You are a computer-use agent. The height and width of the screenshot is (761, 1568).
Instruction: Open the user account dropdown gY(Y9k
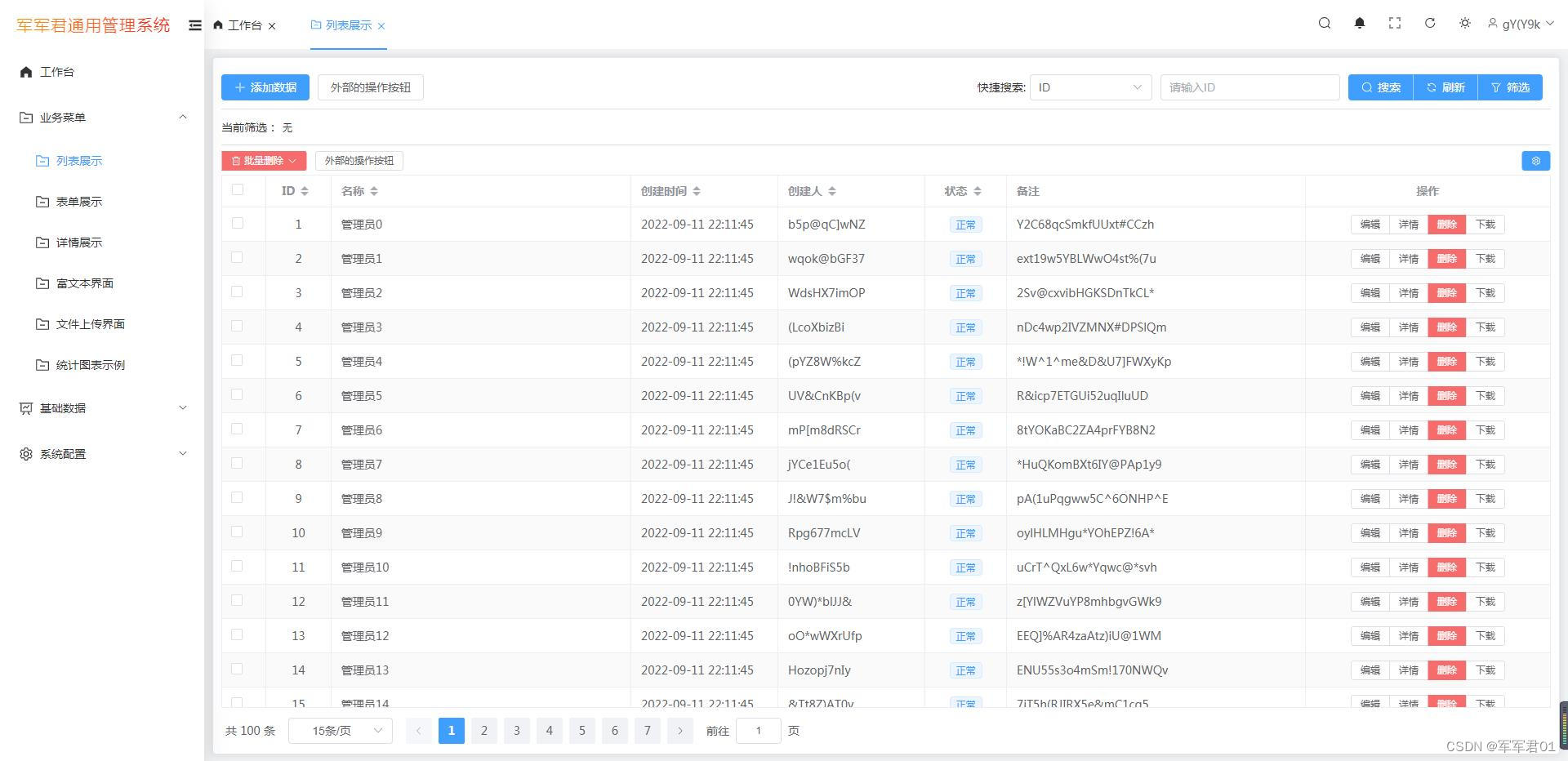point(1521,24)
